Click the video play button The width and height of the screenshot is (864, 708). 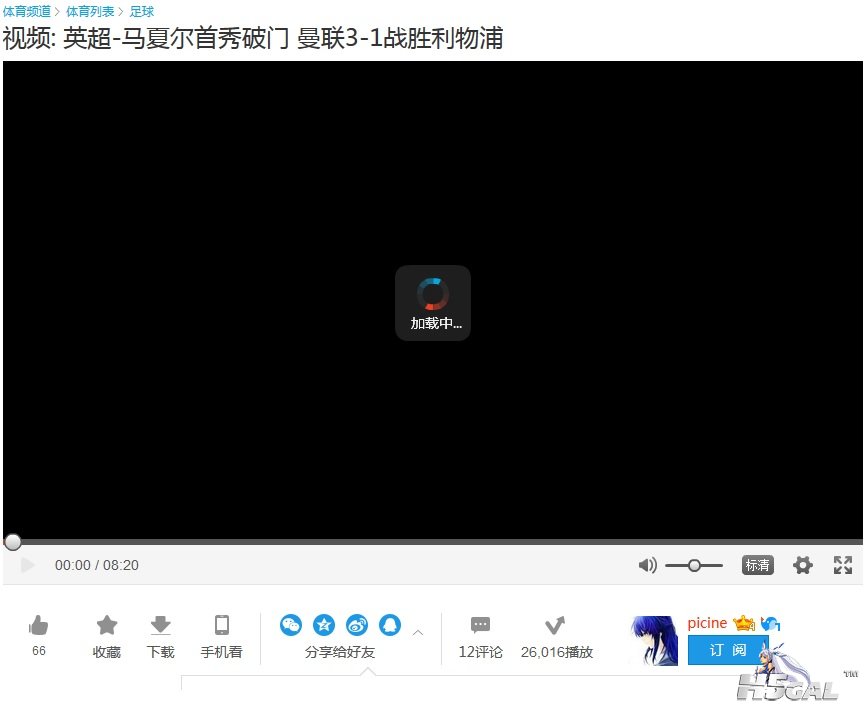click(x=27, y=565)
